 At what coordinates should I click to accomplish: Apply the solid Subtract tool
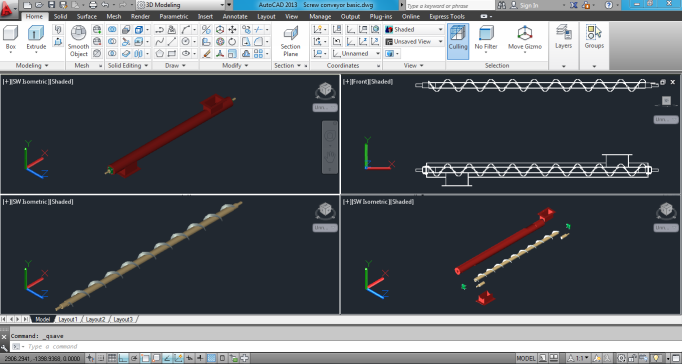(x=112, y=42)
